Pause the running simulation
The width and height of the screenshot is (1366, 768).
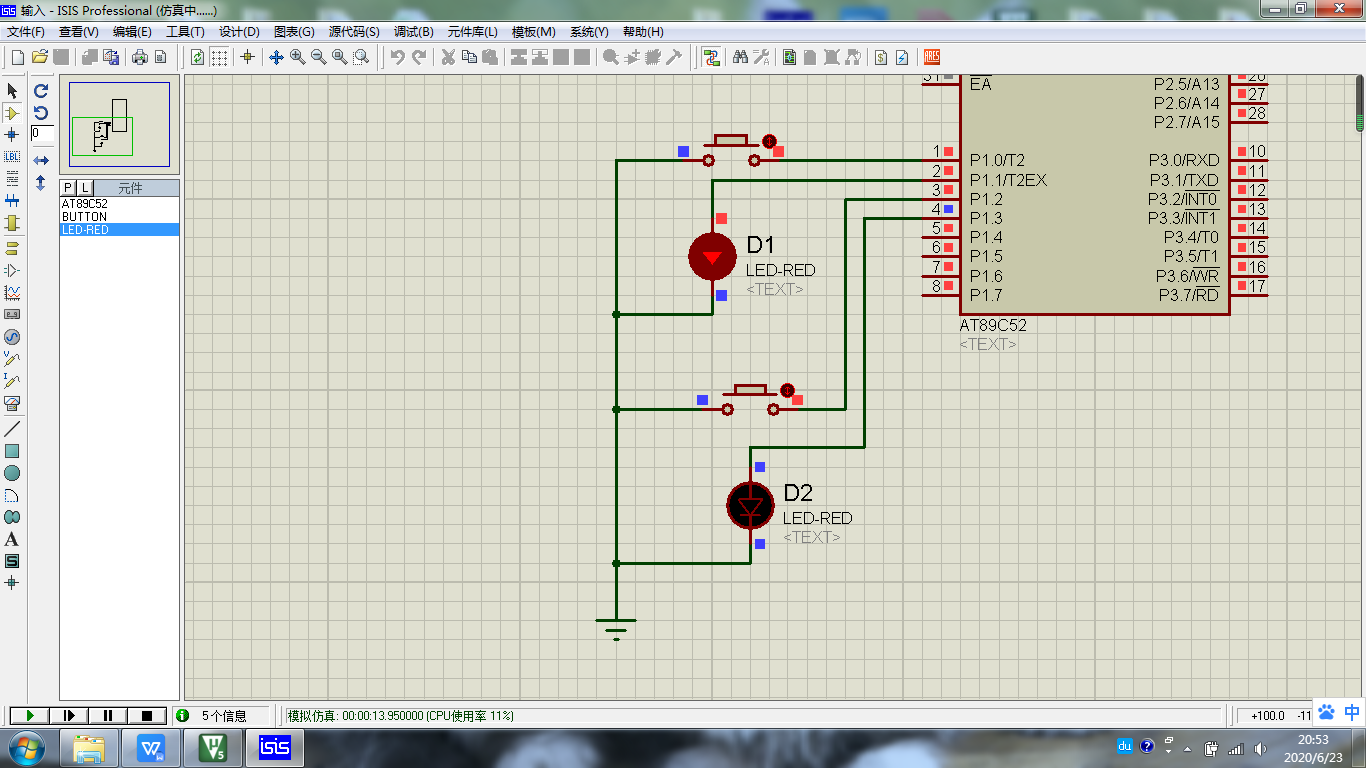point(108,715)
